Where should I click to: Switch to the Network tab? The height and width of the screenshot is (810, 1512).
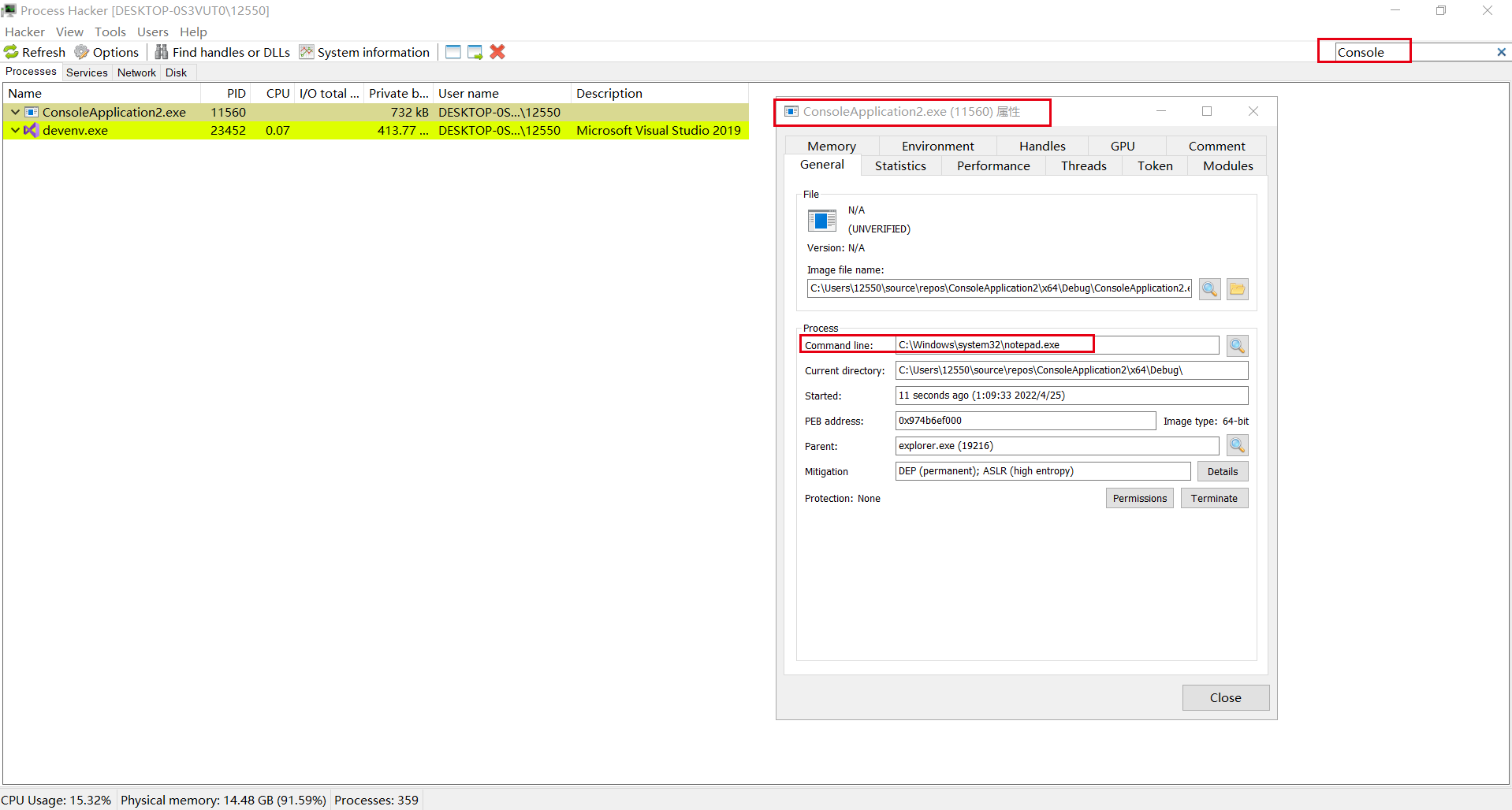137,72
